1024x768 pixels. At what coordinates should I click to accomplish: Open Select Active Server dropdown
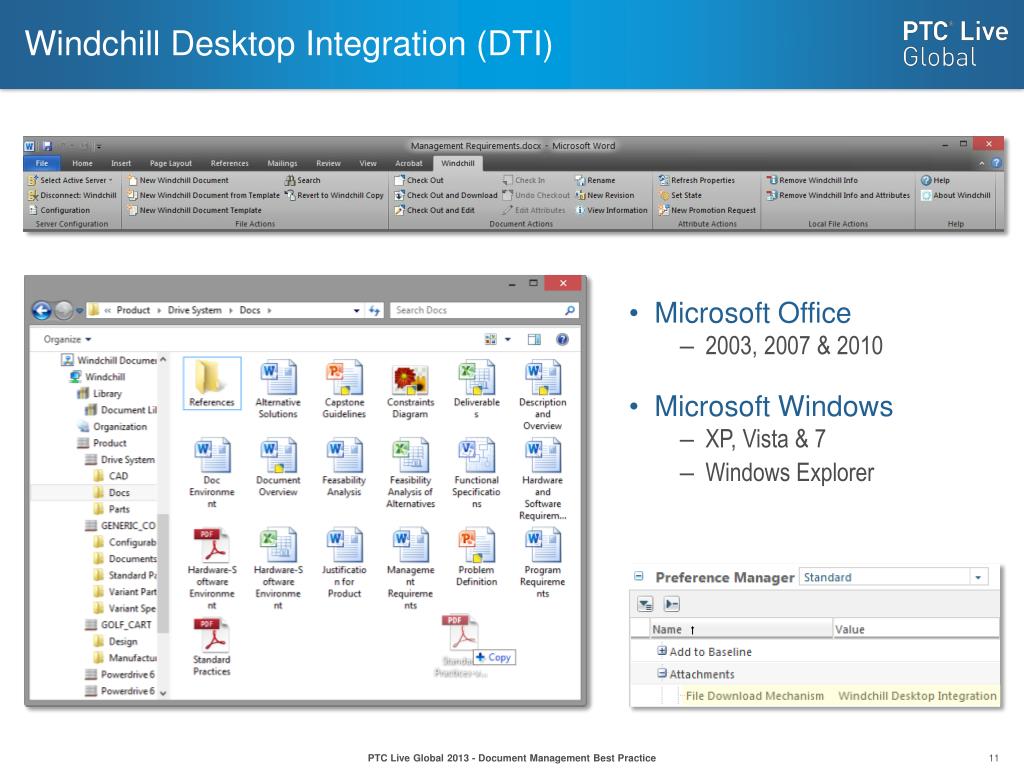(71, 180)
